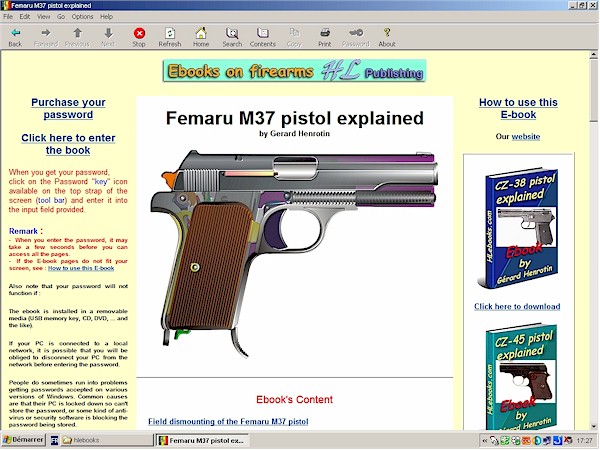Viewport: 600px width, 450px height.
Task: Click the 'Ebook's Content' red heading
Action: [294, 400]
